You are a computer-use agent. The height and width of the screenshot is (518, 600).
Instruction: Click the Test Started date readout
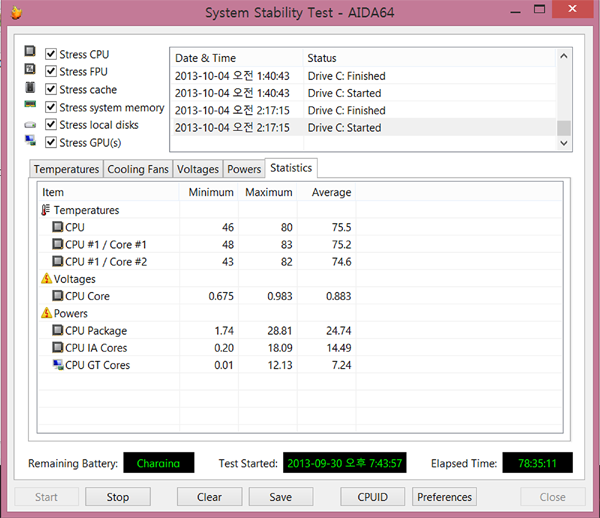pos(344,463)
